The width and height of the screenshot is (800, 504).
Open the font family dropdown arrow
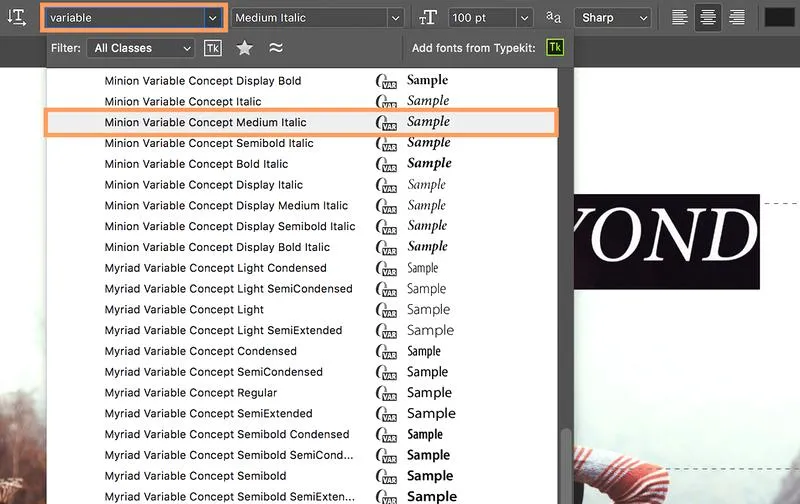click(x=212, y=18)
